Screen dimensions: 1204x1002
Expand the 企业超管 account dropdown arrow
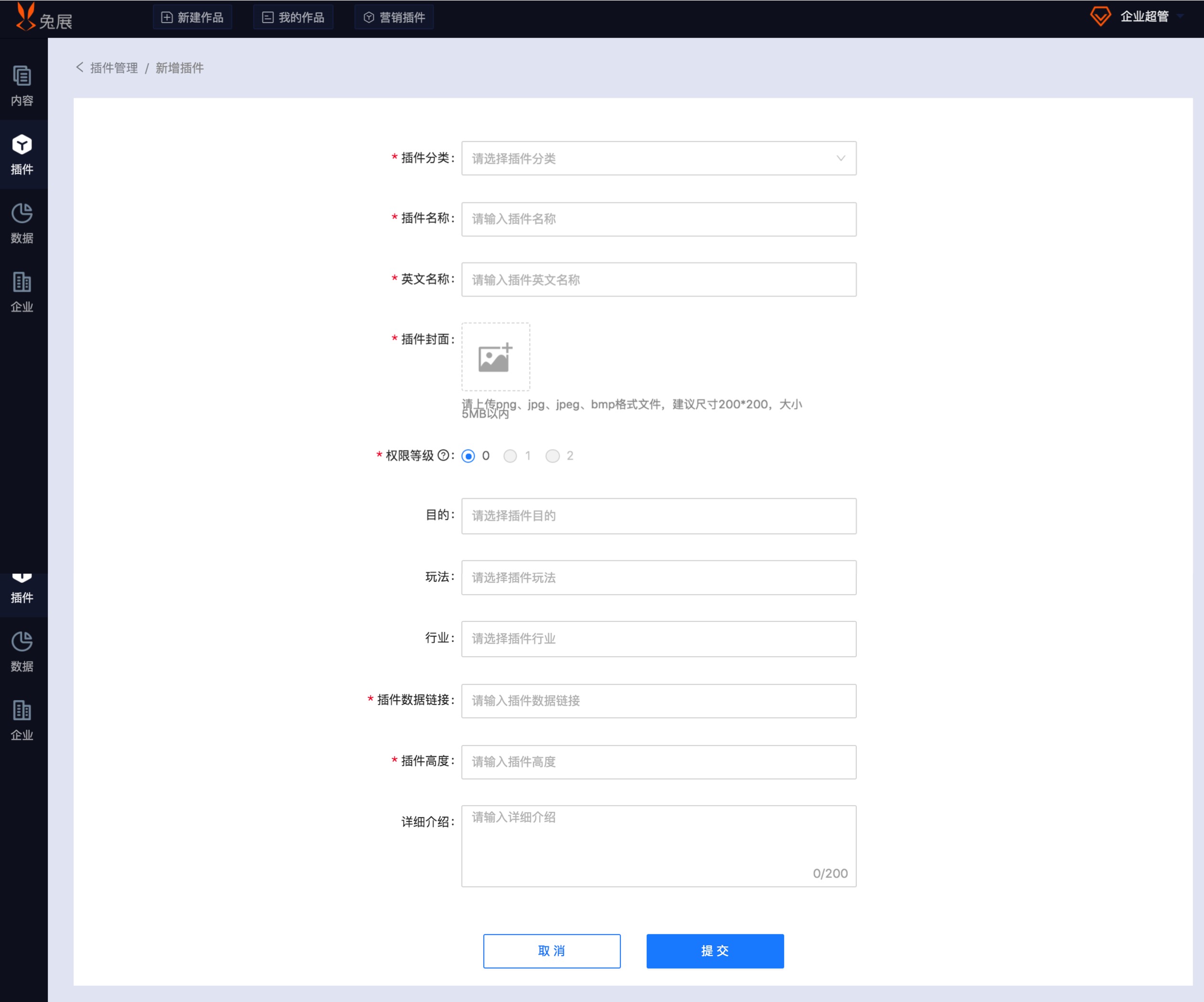pyautogui.click(x=1181, y=17)
